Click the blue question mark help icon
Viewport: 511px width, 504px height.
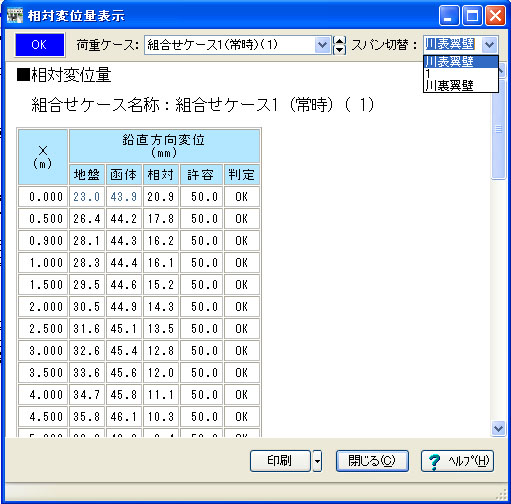pyautogui.click(x=434, y=462)
